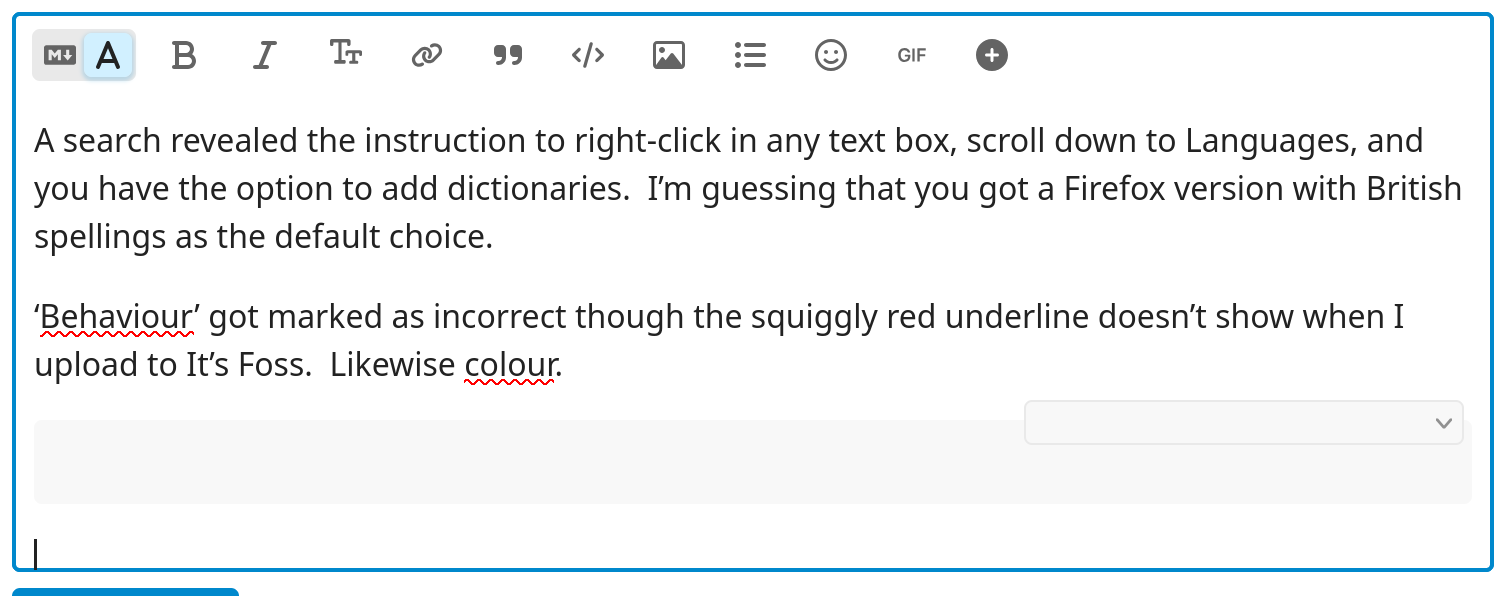Switch editor to rich text mode

pos(108,55)
